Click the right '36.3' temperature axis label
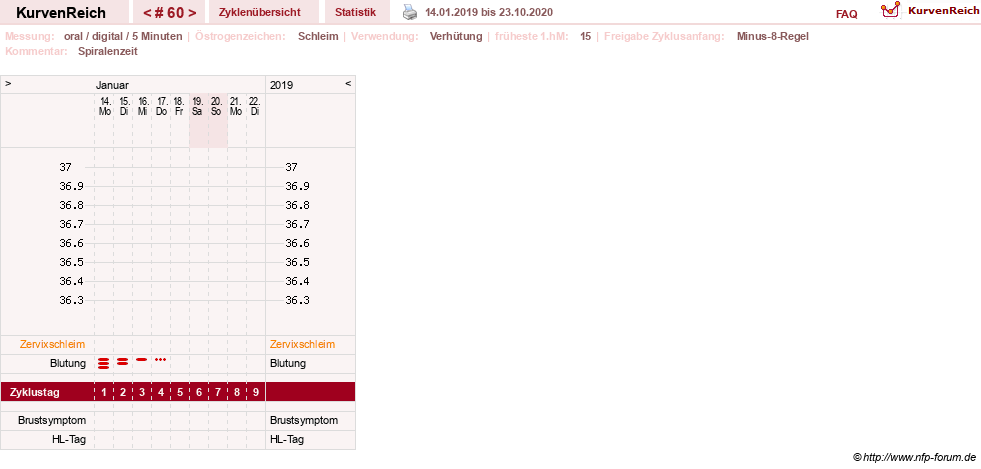This screenshot has width=981, height=469. (x=297, y=300)
